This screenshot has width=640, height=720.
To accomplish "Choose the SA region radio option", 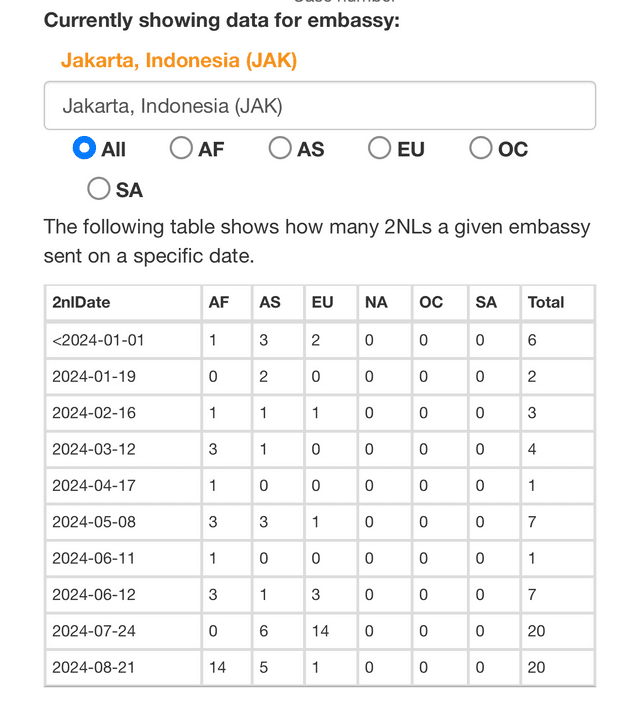I will coord(99,189).
